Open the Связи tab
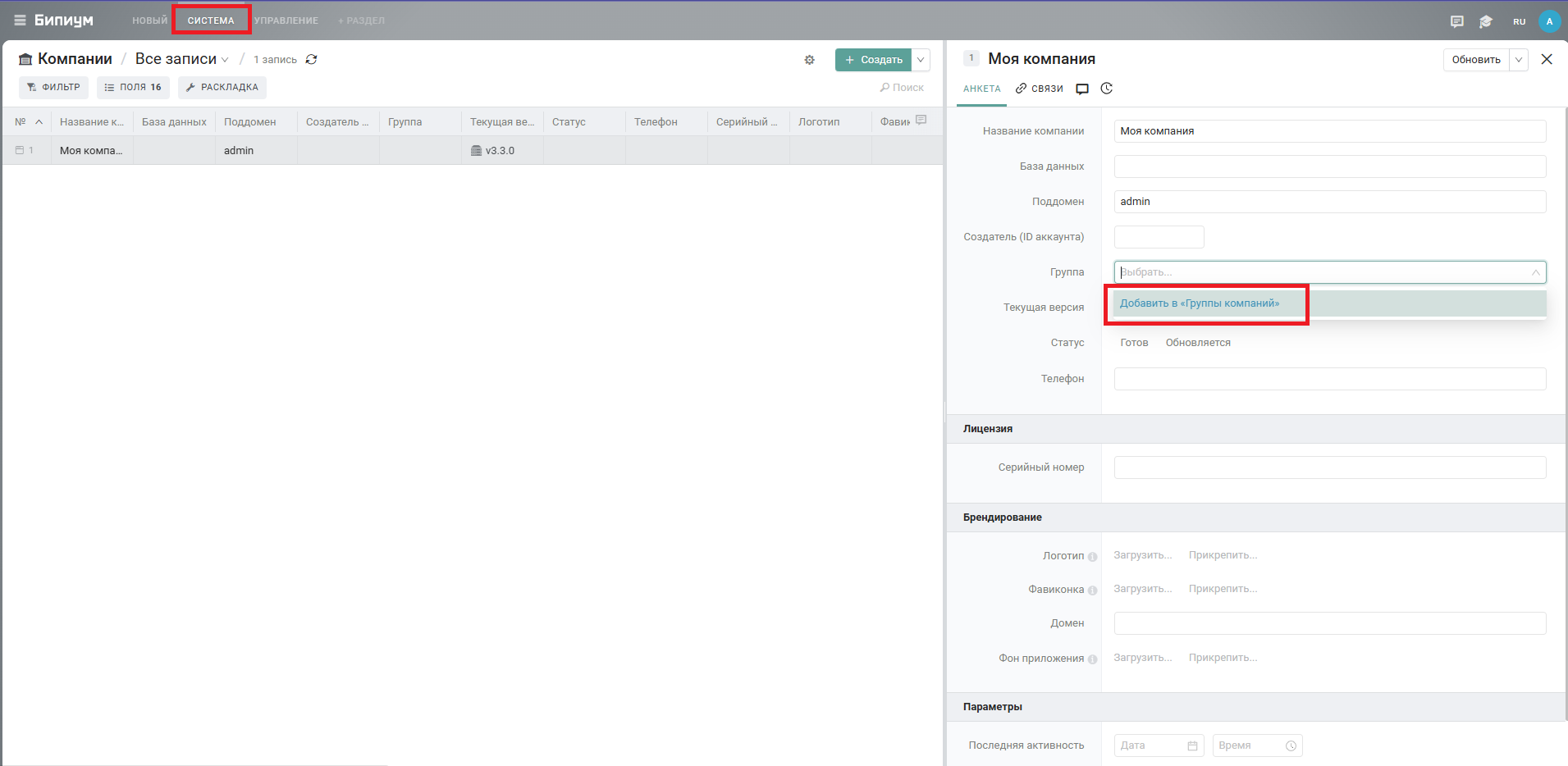The width and height of the screenshot is (1568, 766). 1039,89
